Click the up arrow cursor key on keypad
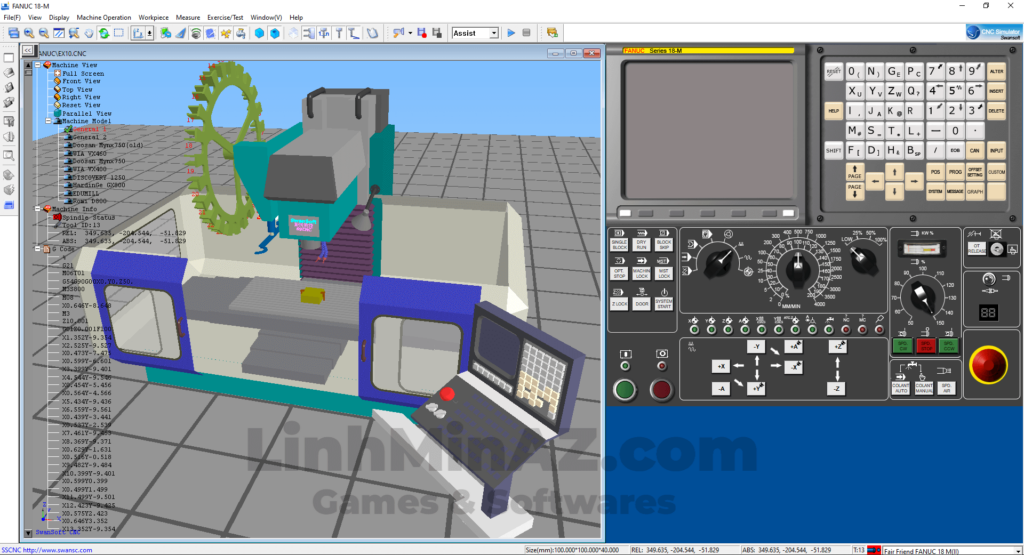The image size is (1024, 555). click(895, 171)
